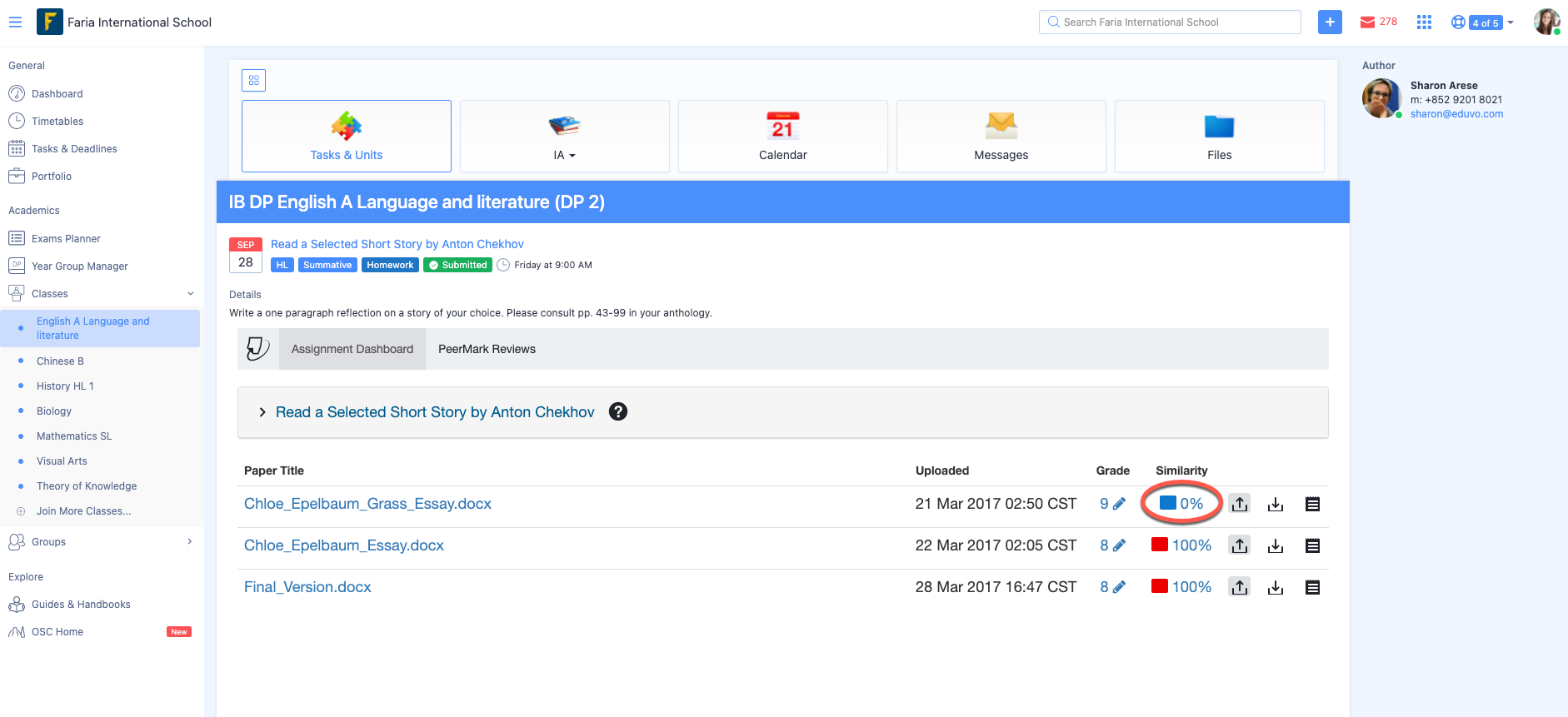Viewport: 1568px width, 717px height.
Task: Open the hamburger menu icon
Action: pos(15,22)
